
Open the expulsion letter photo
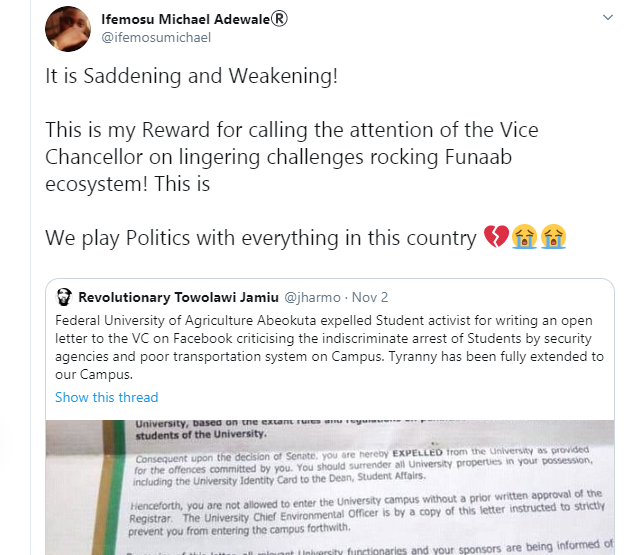click(x=330, y=487)
